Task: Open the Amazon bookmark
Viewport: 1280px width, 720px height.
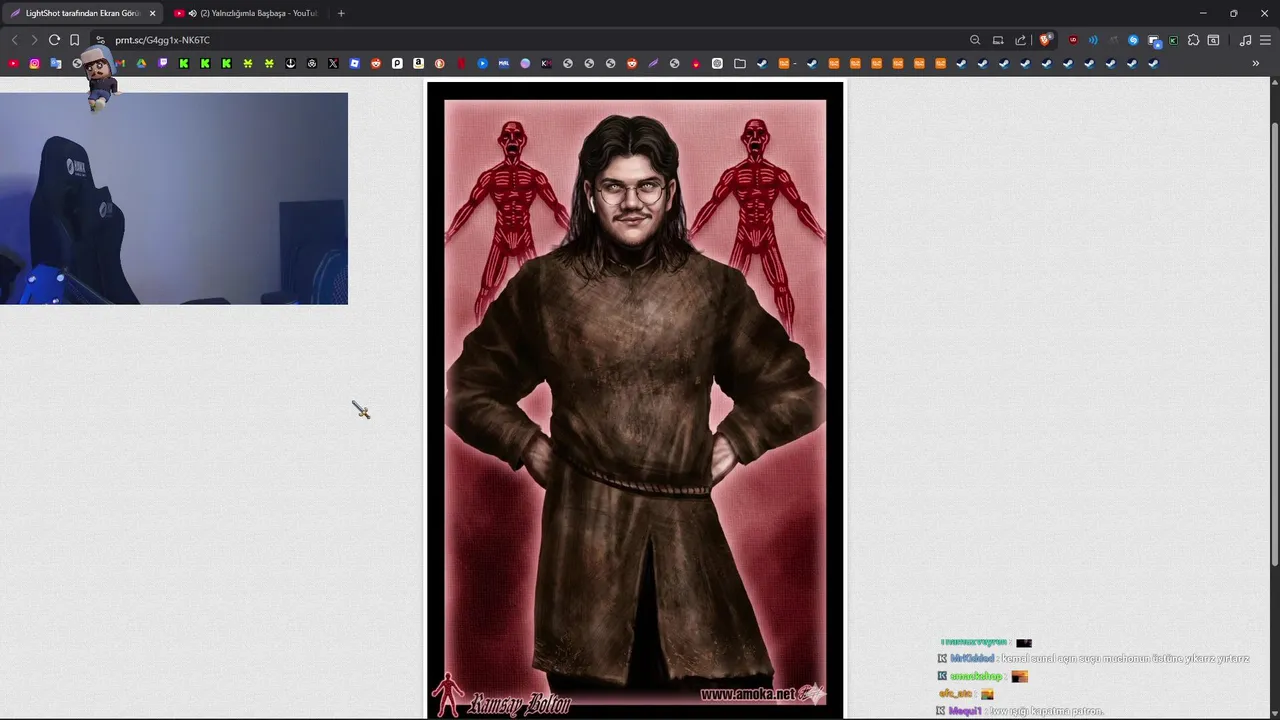Action: 418,63
